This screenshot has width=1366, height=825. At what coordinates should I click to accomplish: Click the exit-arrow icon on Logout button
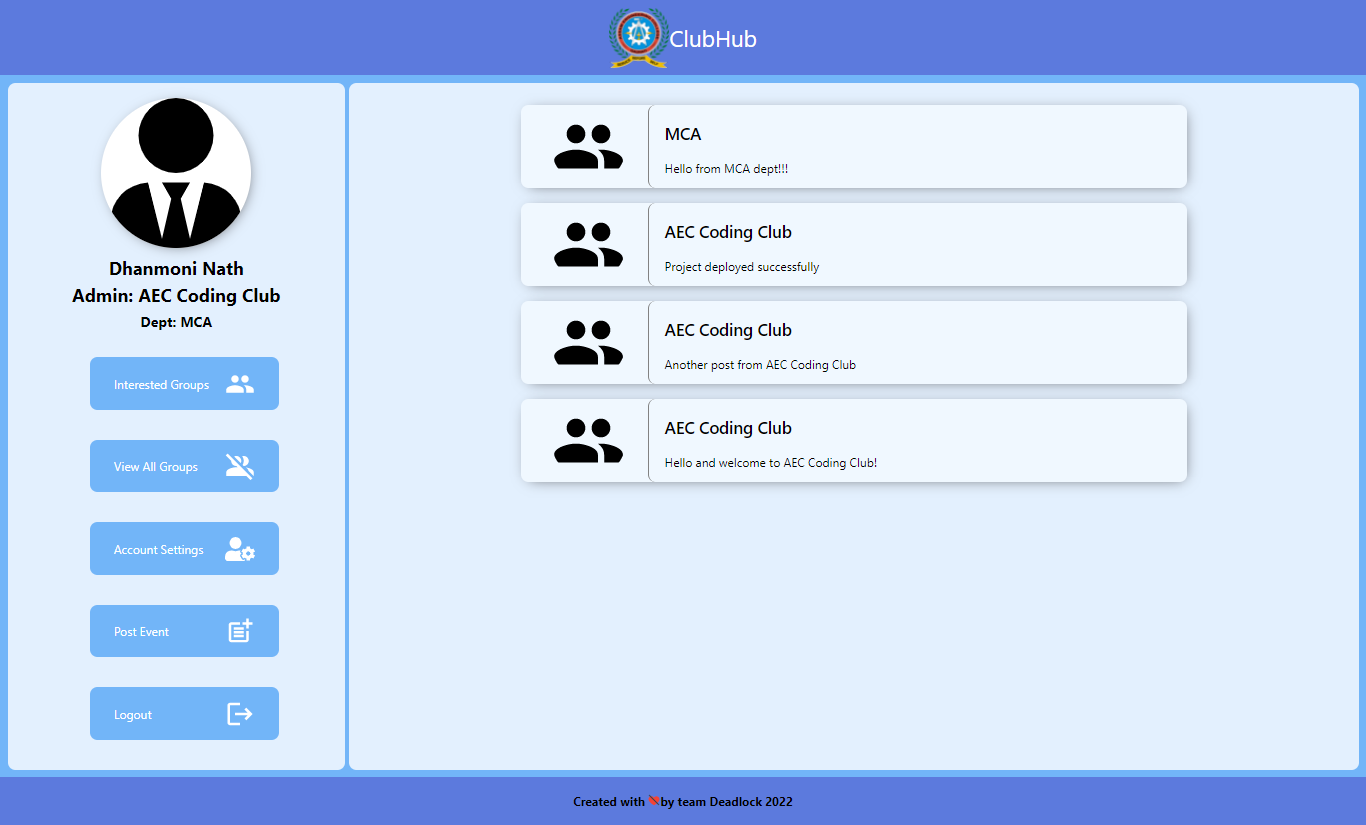[x=238, y=713]
